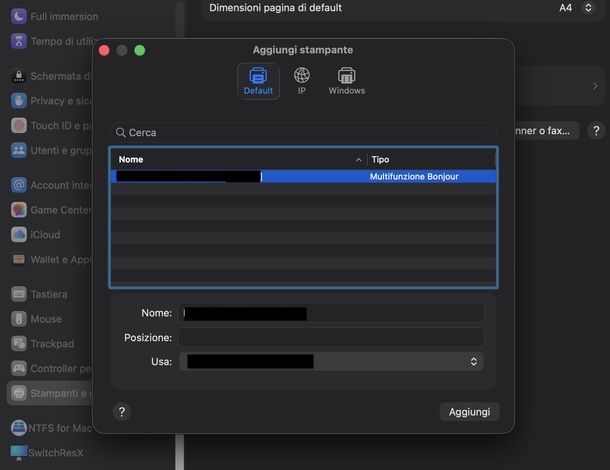Select the Default printer tab
The height and width of the screenshot is (470, 610).
(258, 81)
